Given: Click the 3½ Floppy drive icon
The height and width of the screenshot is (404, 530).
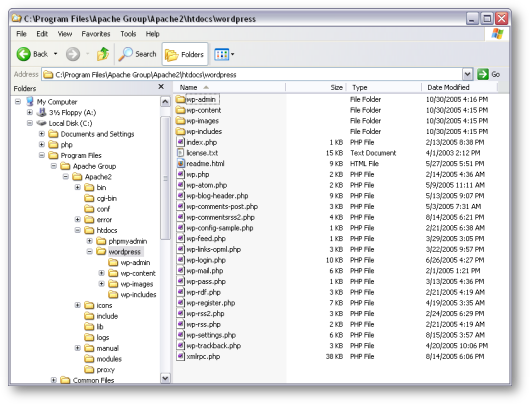Looking at the screenshot, I should pyautogui.click(x=42, y=112).
